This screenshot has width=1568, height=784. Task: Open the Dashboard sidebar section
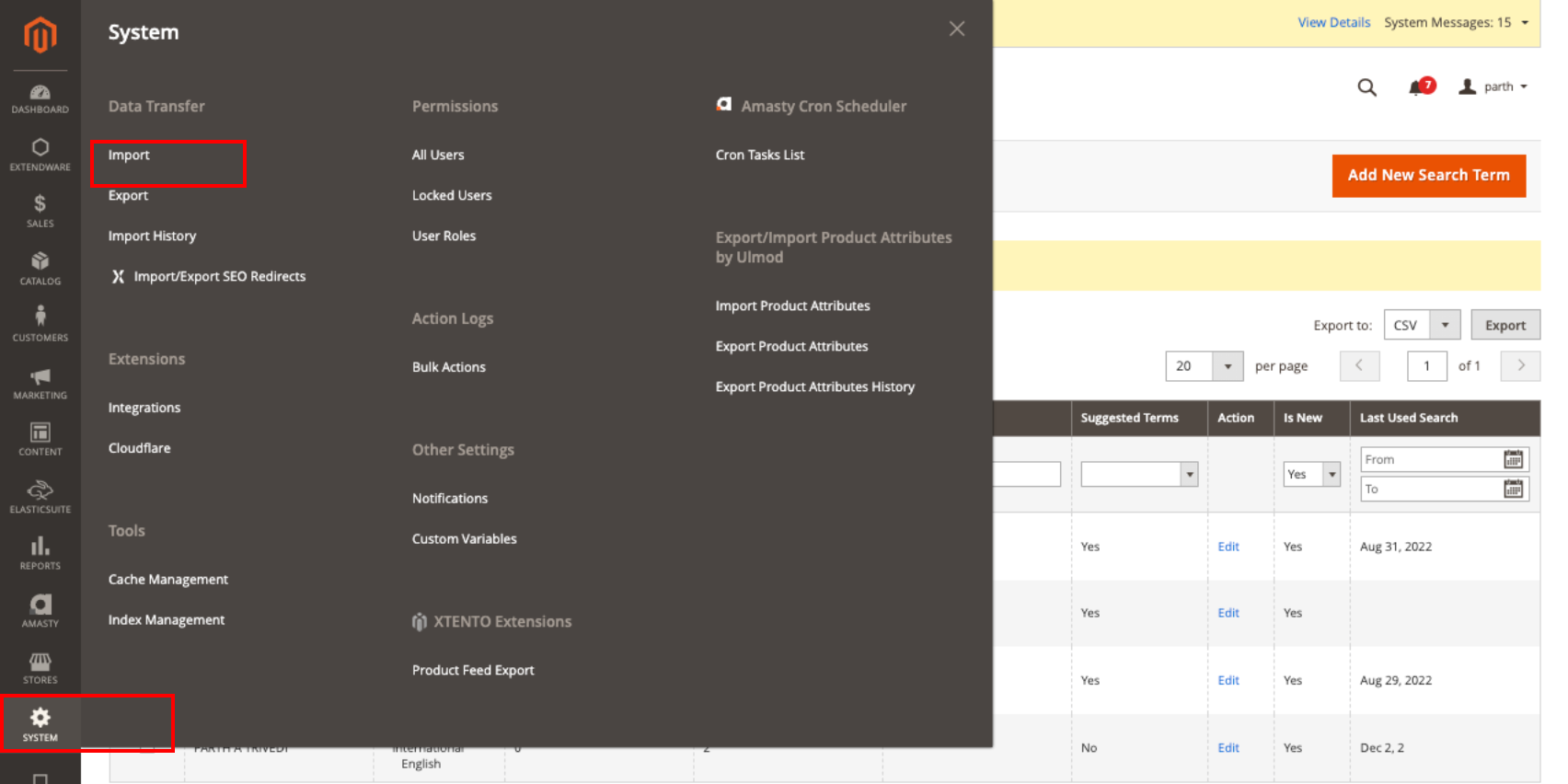[x=40, y=99]
